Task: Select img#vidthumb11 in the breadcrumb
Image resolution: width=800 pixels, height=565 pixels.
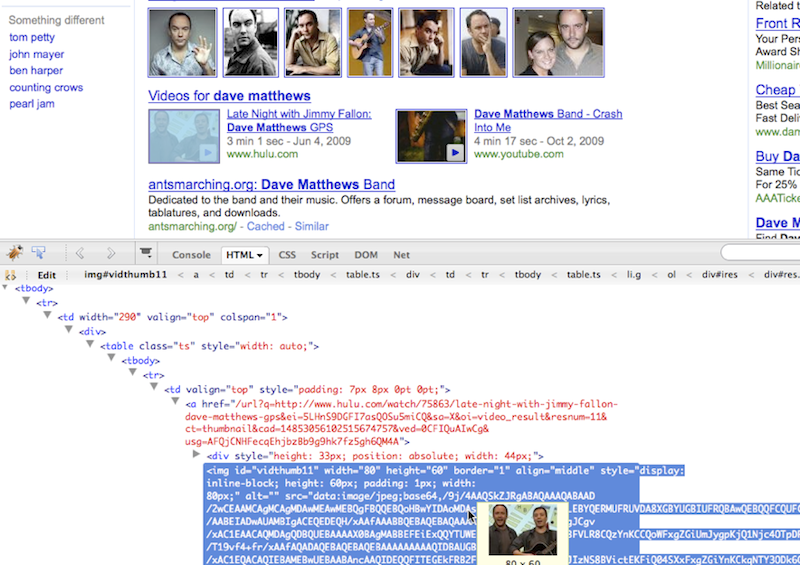Action: (x=126, y=275)
